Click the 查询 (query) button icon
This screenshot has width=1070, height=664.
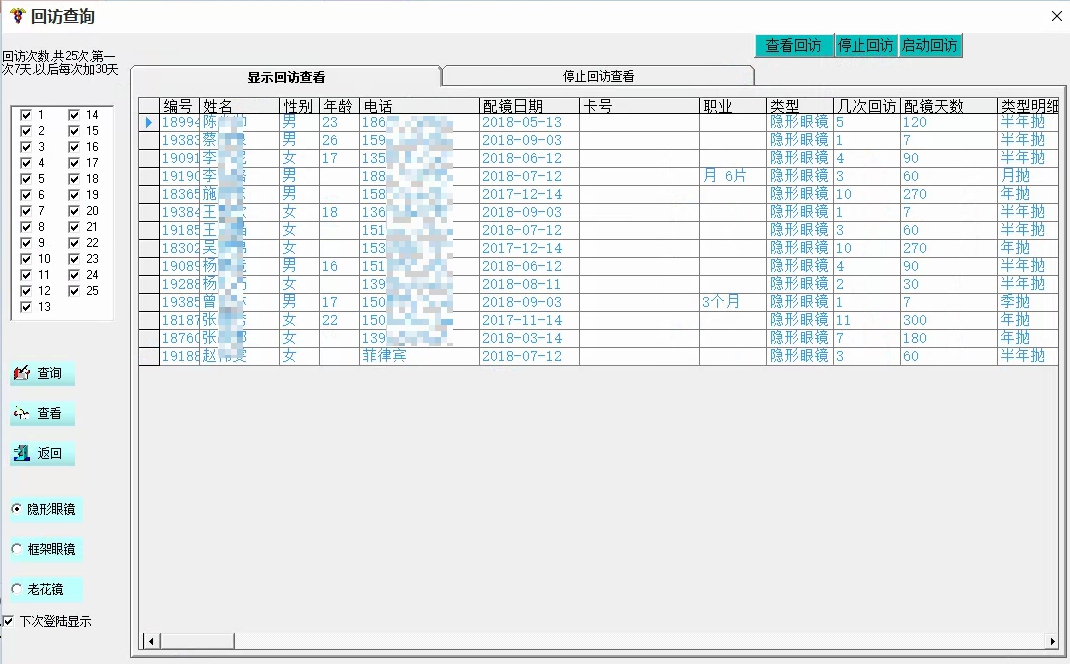(x=22, y=374)
